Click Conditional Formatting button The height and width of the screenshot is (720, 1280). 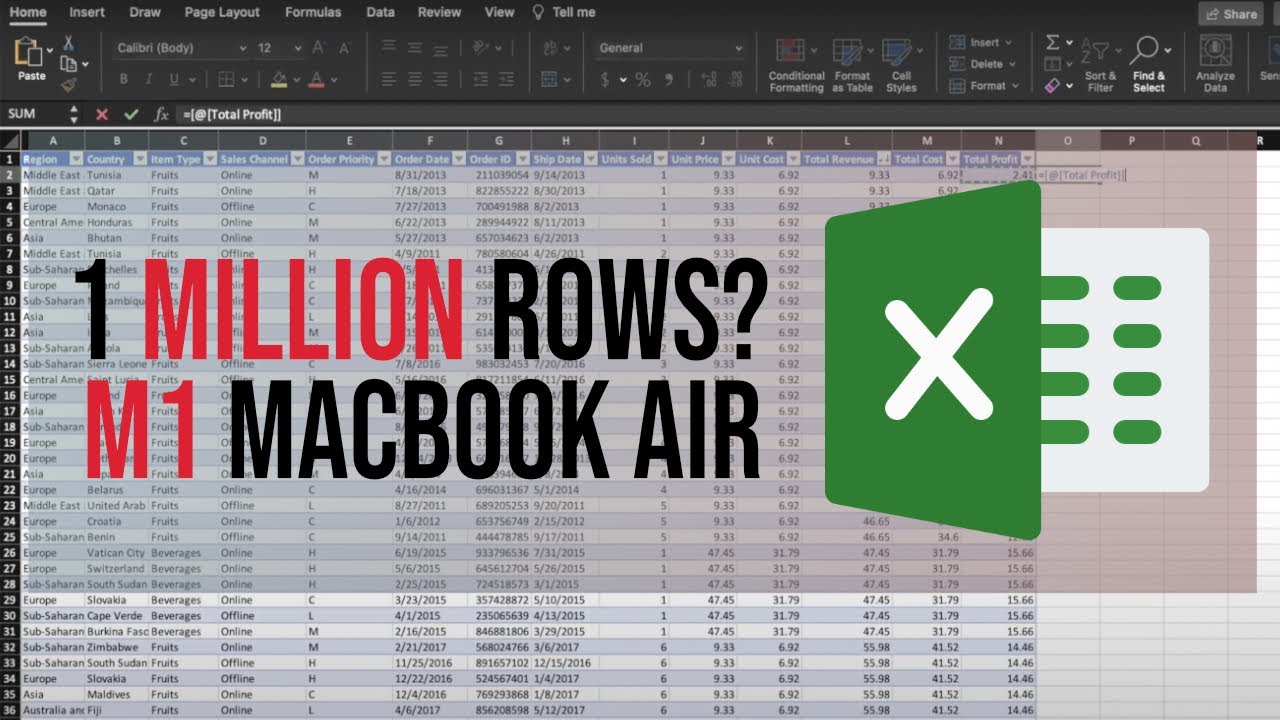(797, 66)
